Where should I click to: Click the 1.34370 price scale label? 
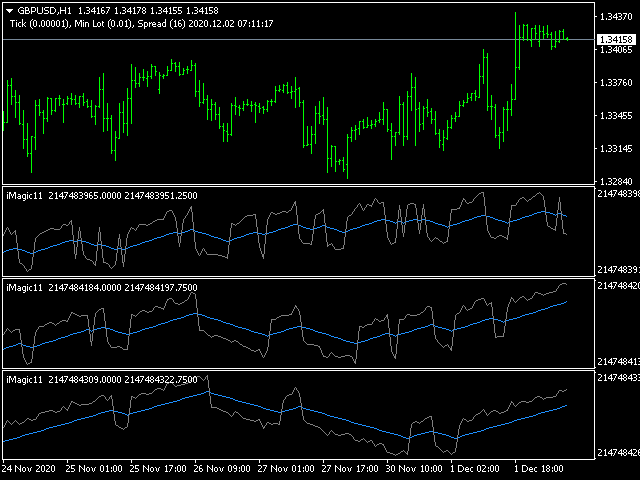point(616,18)
